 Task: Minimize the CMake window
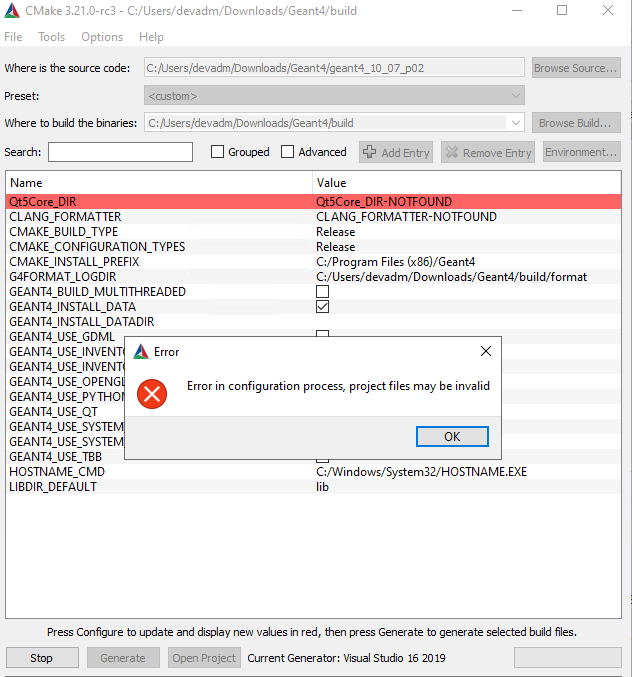pyautogui.click(x=517, y=10)
